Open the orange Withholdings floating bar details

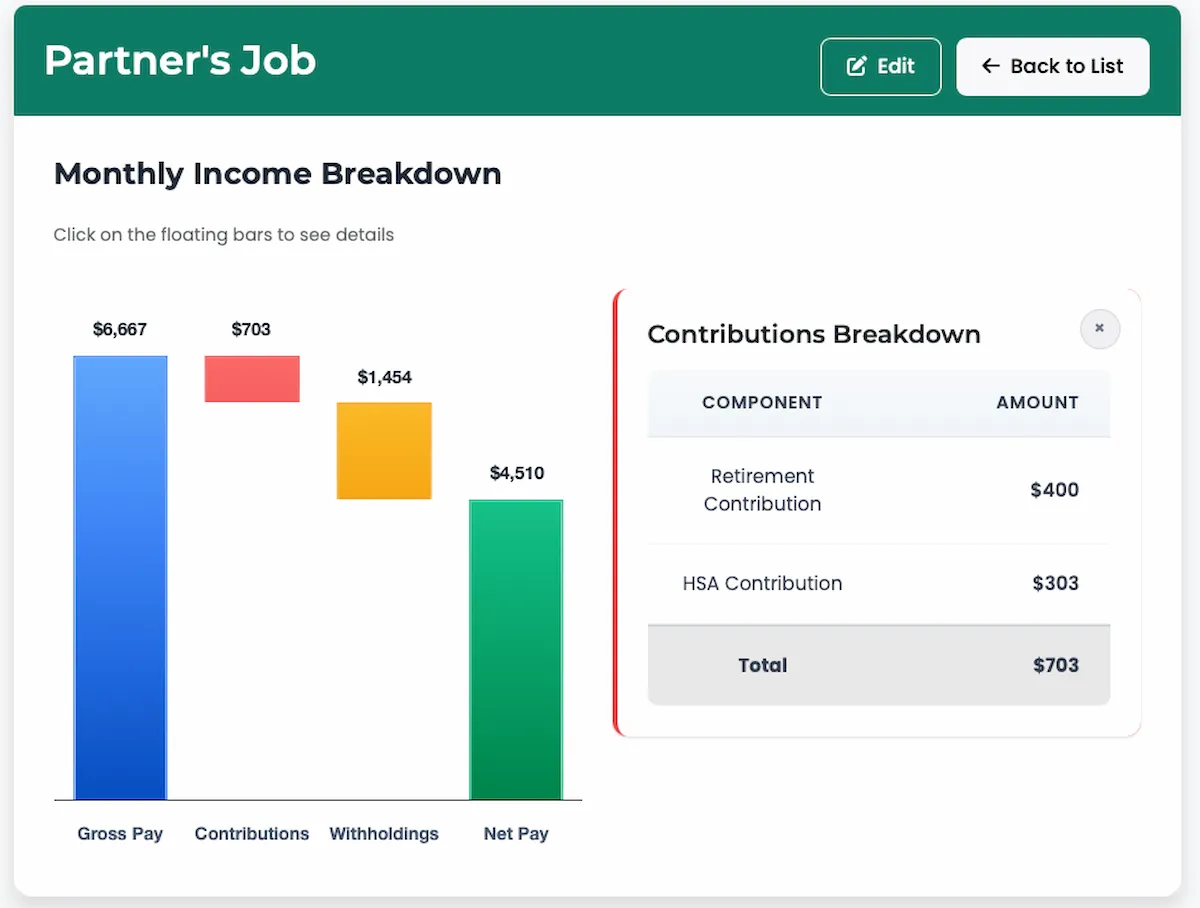pos(384,450)
